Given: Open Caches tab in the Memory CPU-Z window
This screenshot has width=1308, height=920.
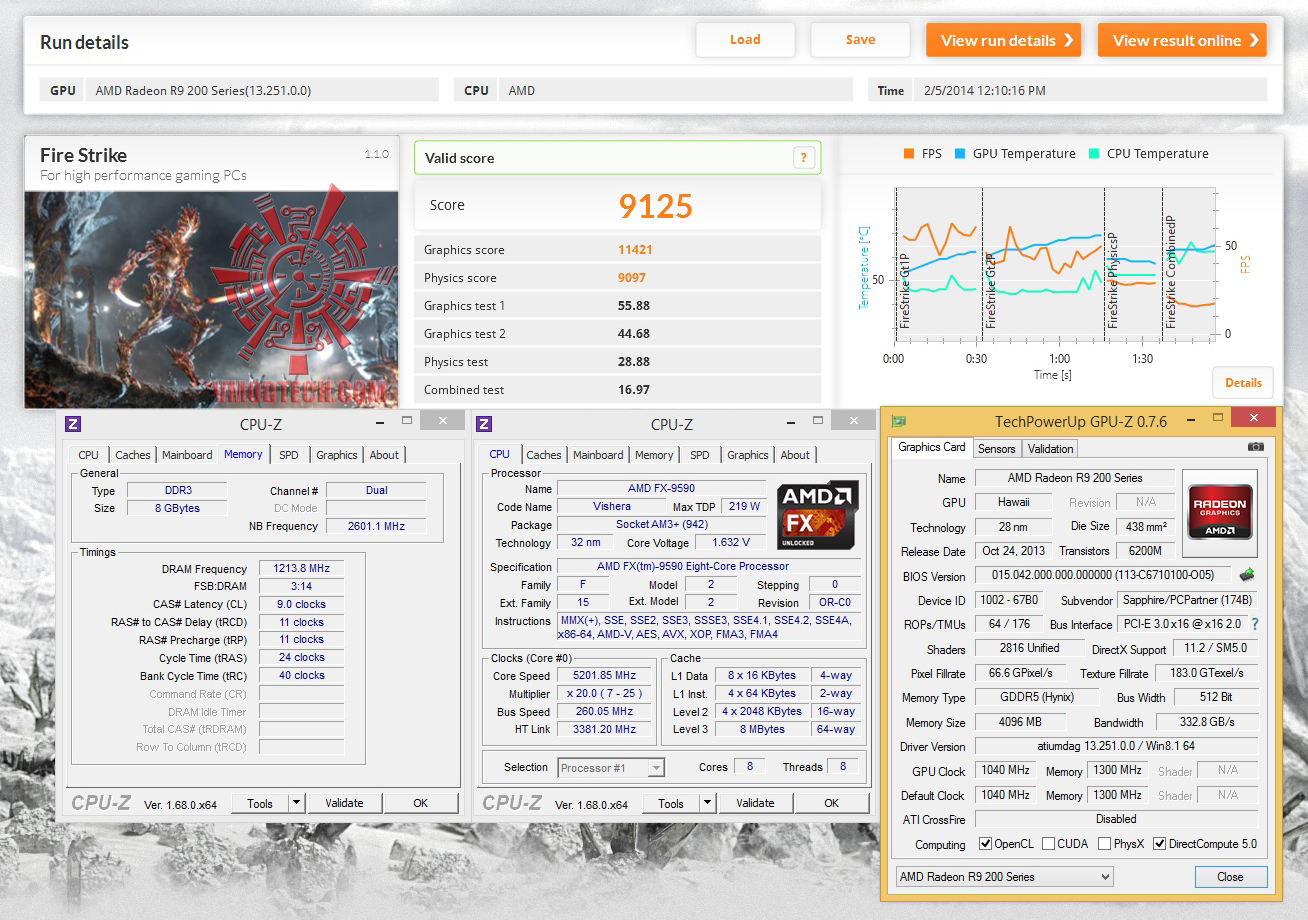Looking at the screenshot, I should pyautogui.click(x=132, y=455).
